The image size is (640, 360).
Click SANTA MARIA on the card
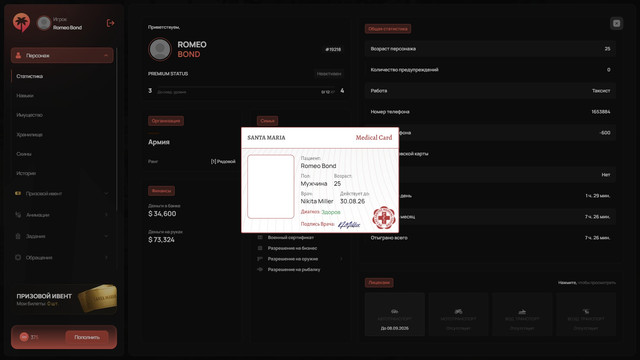pyautogui.click(x=267, y=138)
